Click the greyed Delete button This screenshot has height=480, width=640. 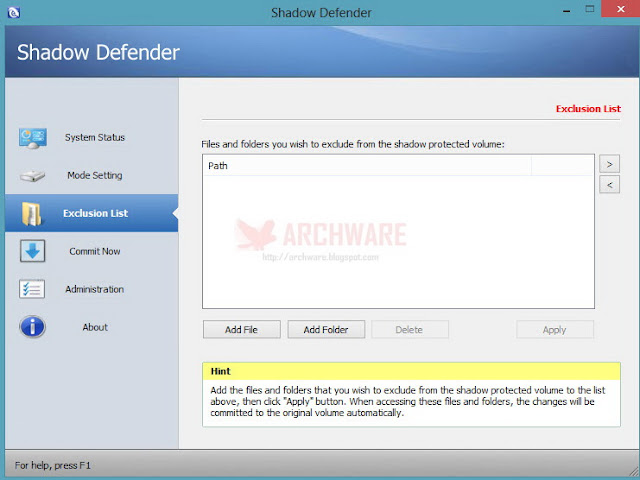click(410, 329)
